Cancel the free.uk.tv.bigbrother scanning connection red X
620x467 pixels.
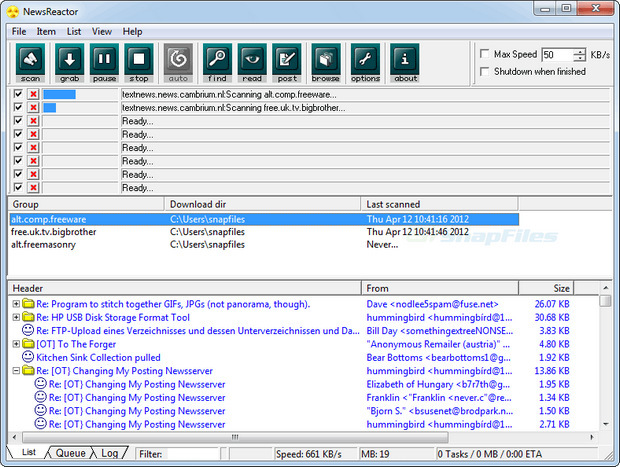pos(33,108)
